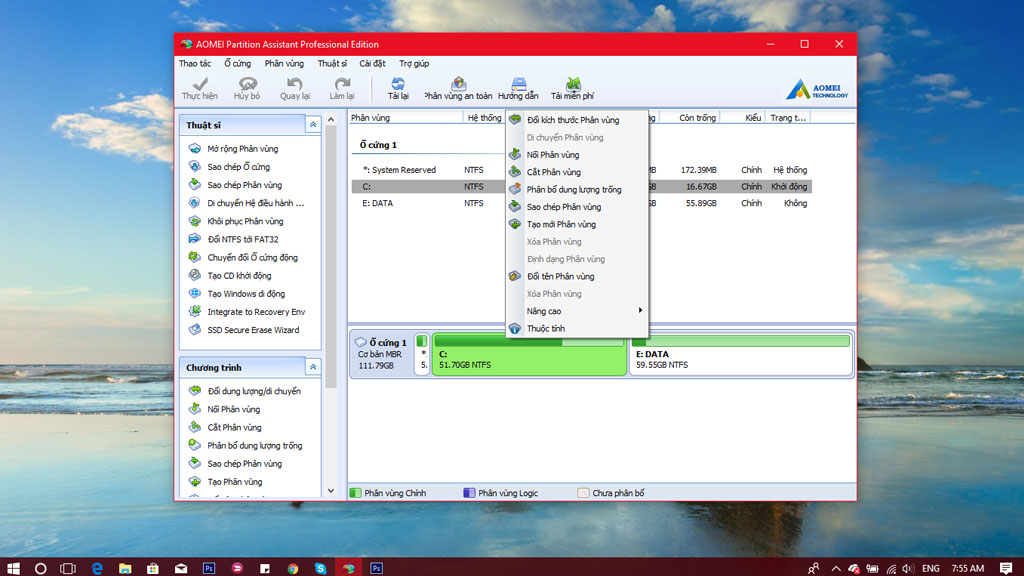Click the Chuyển đổi Ổ cứng động icon
1024x576 pixels.
click(195, 257)
